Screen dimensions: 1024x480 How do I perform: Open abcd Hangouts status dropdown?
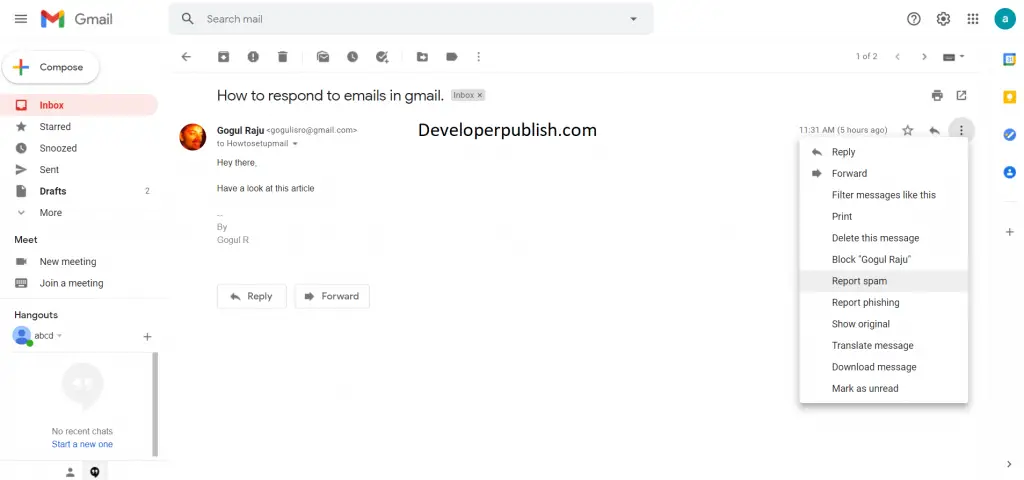(x=59, y=336)
